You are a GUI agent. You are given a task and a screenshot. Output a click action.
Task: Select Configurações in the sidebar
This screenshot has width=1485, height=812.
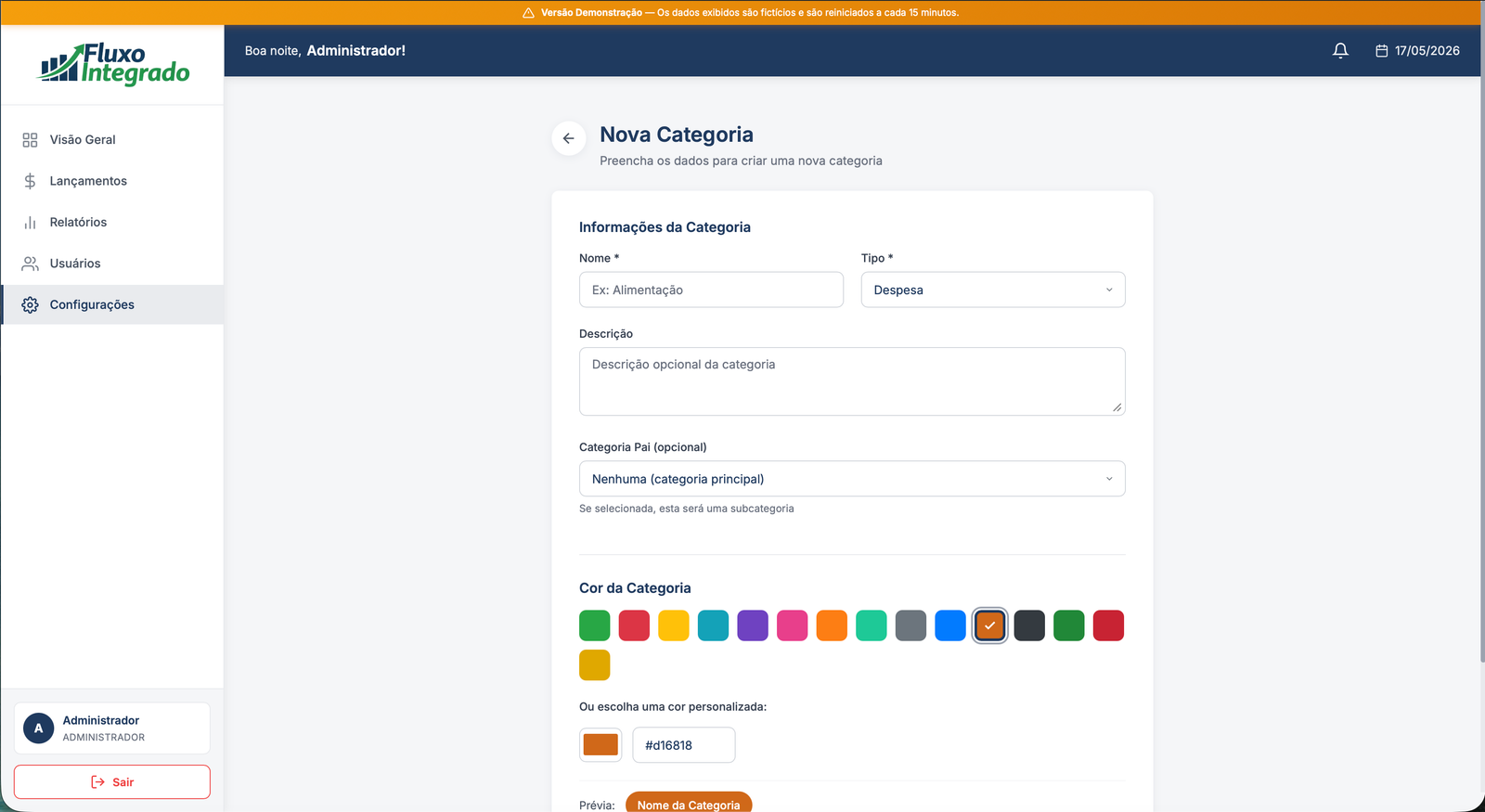[x=112, y=305]
